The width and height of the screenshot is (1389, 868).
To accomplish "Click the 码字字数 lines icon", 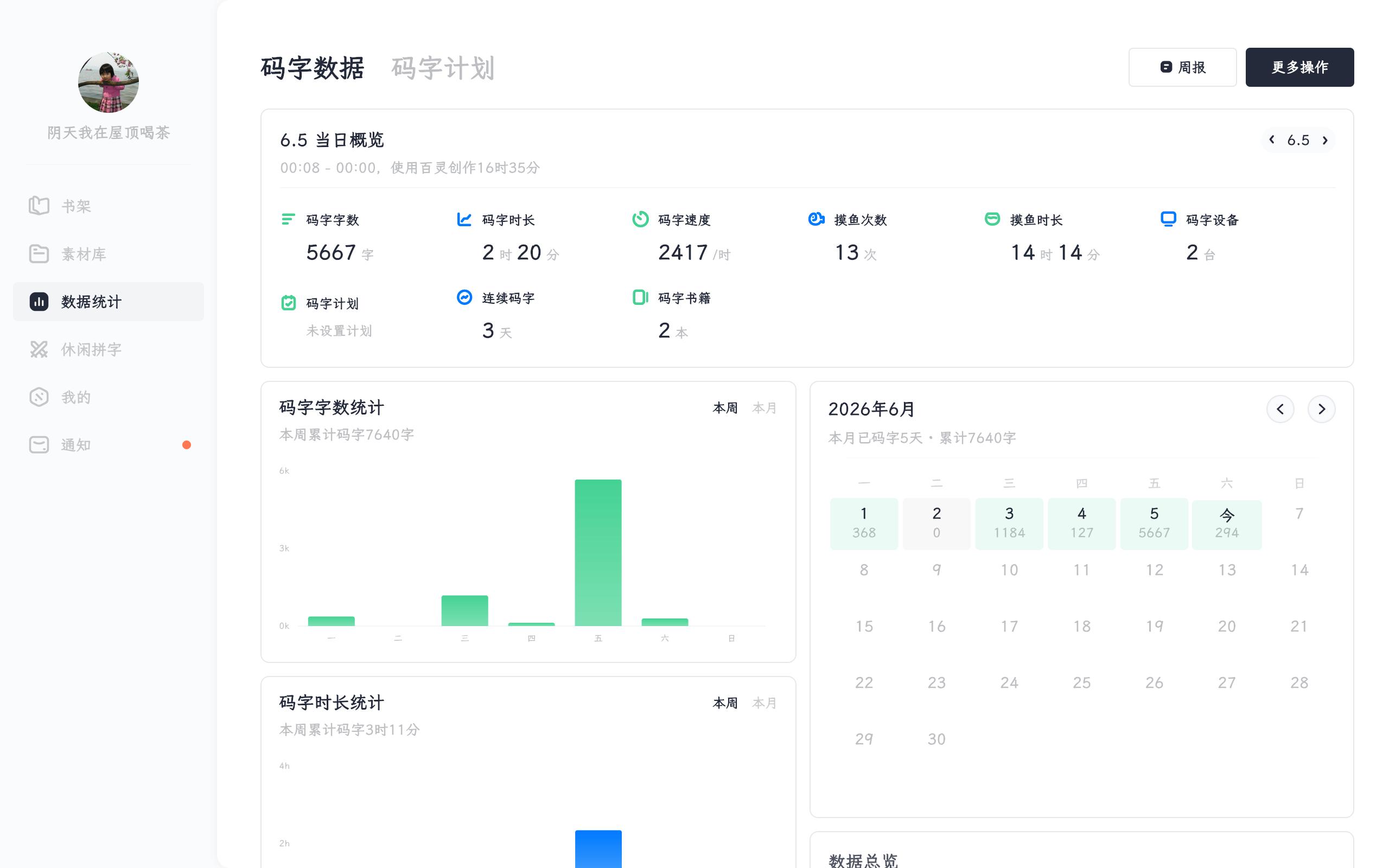I will tap(288, 219).
